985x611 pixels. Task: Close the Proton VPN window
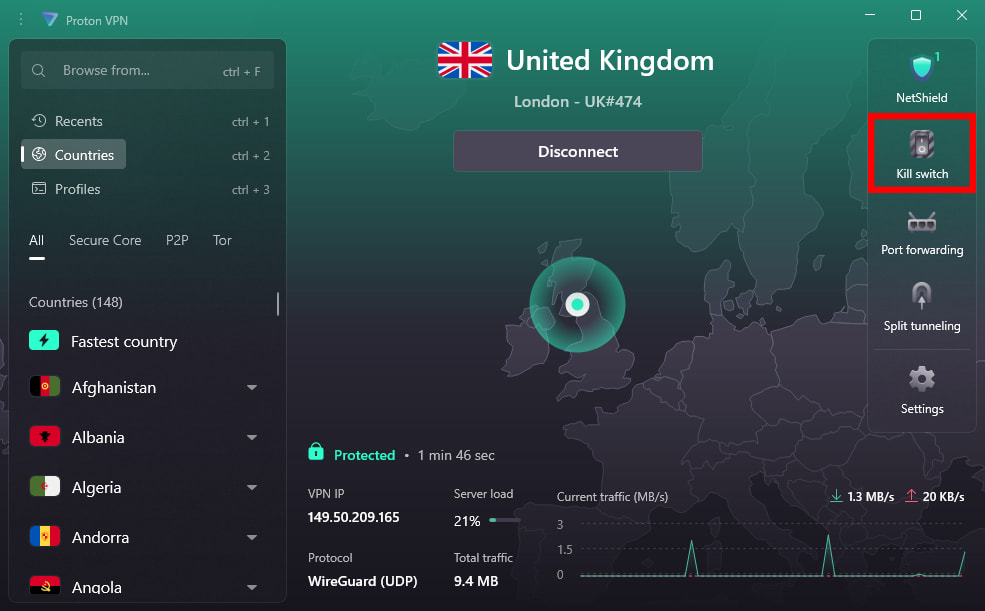[962, 15]
